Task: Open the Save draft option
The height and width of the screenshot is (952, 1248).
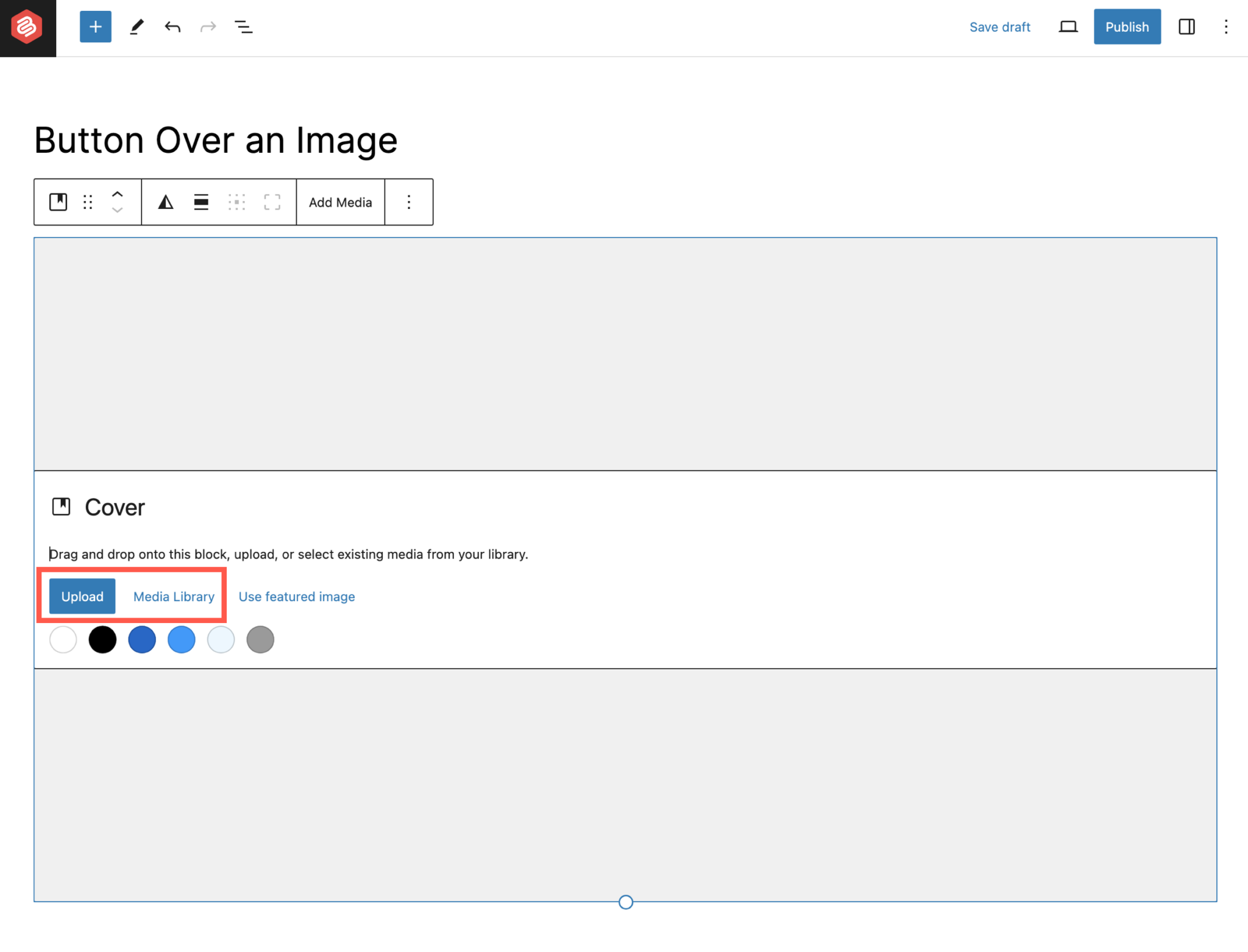Action: [1000, 27]
